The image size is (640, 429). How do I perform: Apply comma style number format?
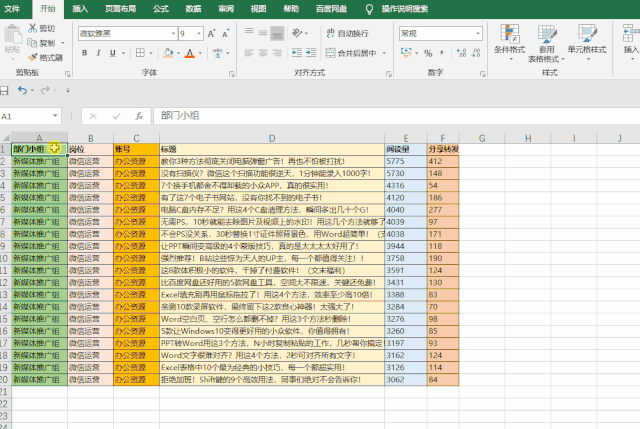[x=442, y=53]
